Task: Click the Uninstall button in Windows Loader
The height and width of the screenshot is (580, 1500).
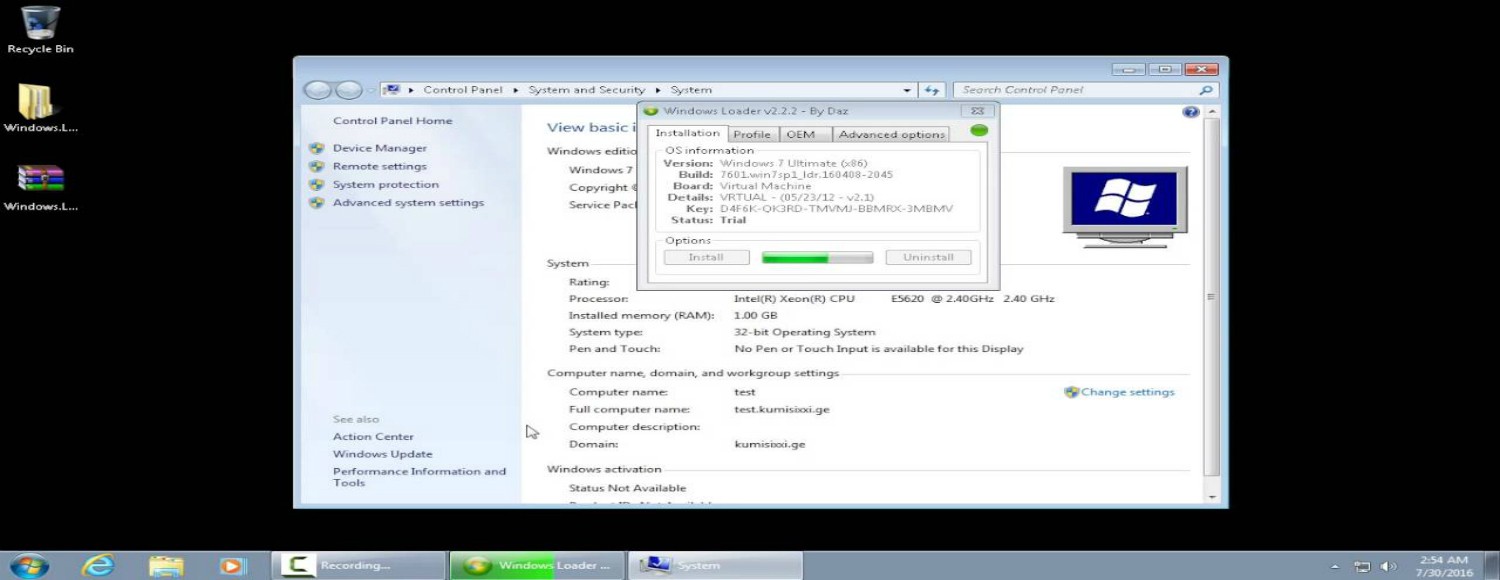Action: 928,257
